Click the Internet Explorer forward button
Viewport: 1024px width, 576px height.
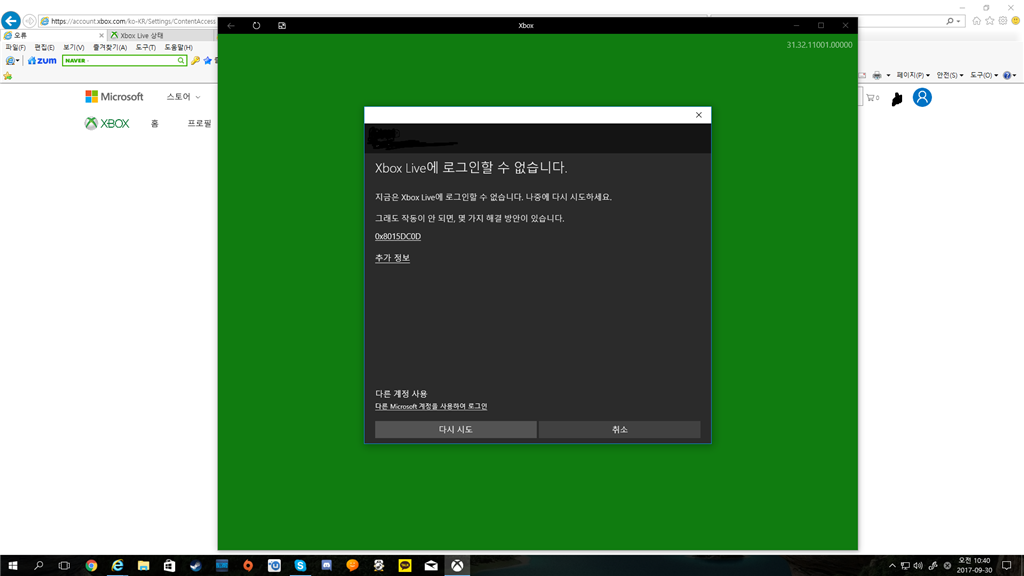tap(29, 21)
